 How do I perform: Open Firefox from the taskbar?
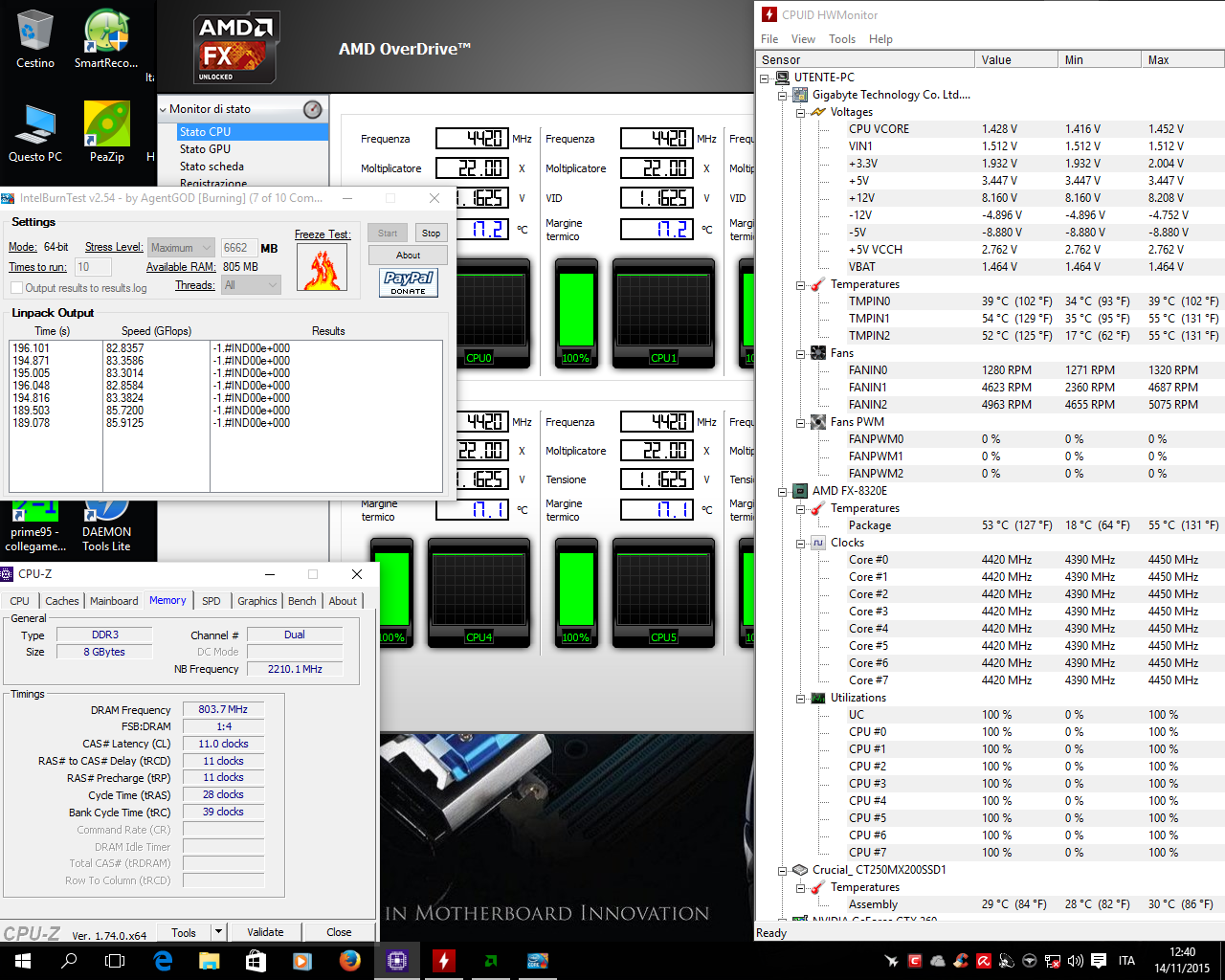(x=349, y=961)
